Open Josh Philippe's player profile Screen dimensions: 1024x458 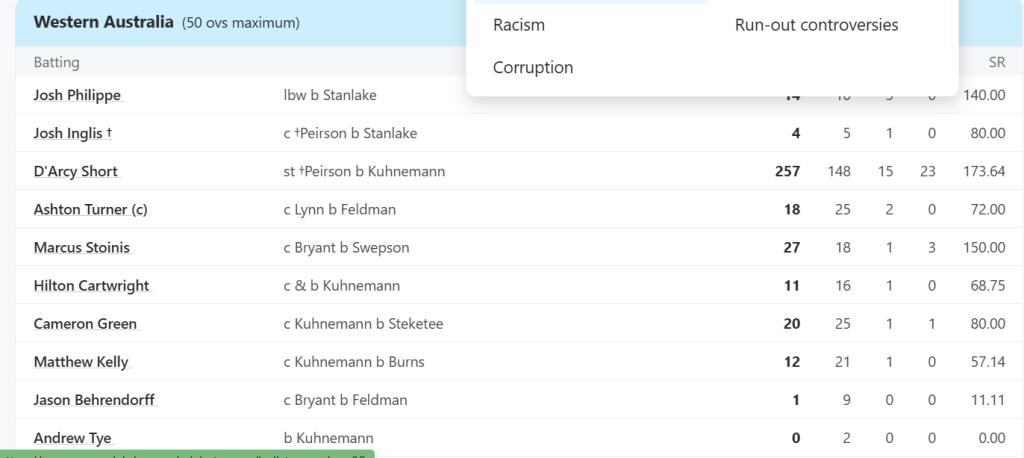click(x=78, y=95)
